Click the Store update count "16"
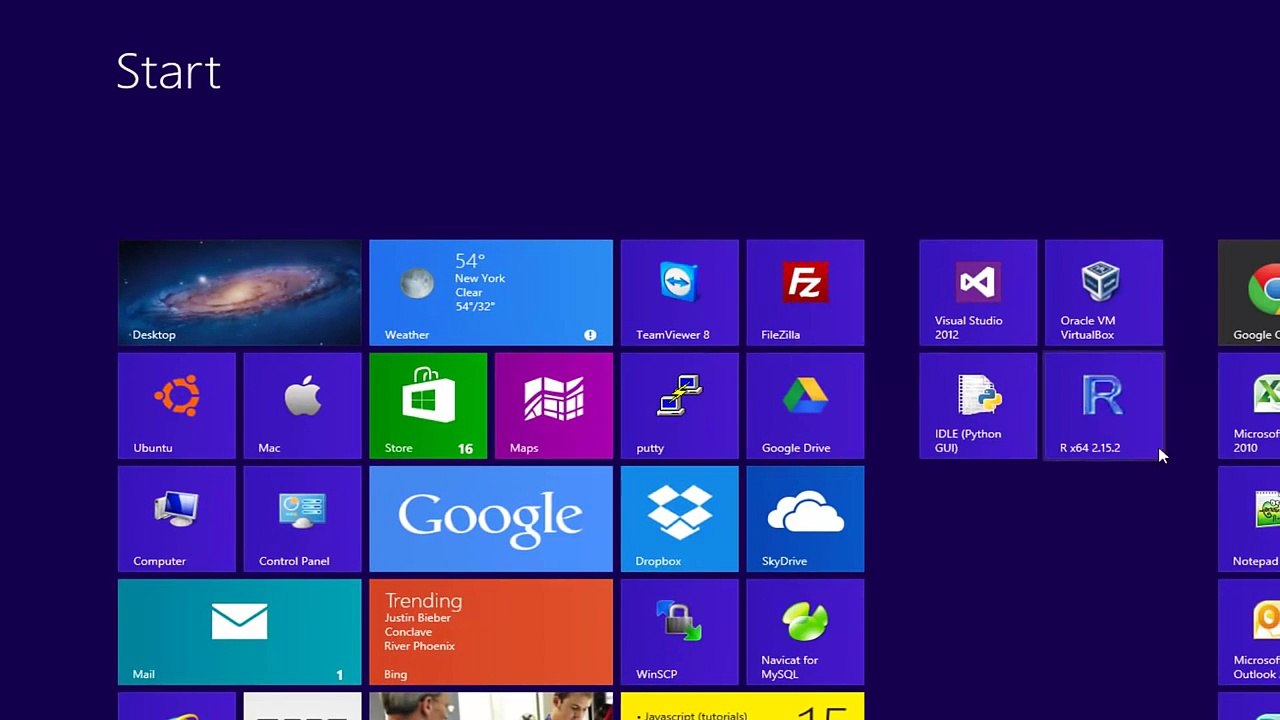Screen dimensions: 1280x720 click(x=465, y=448)
